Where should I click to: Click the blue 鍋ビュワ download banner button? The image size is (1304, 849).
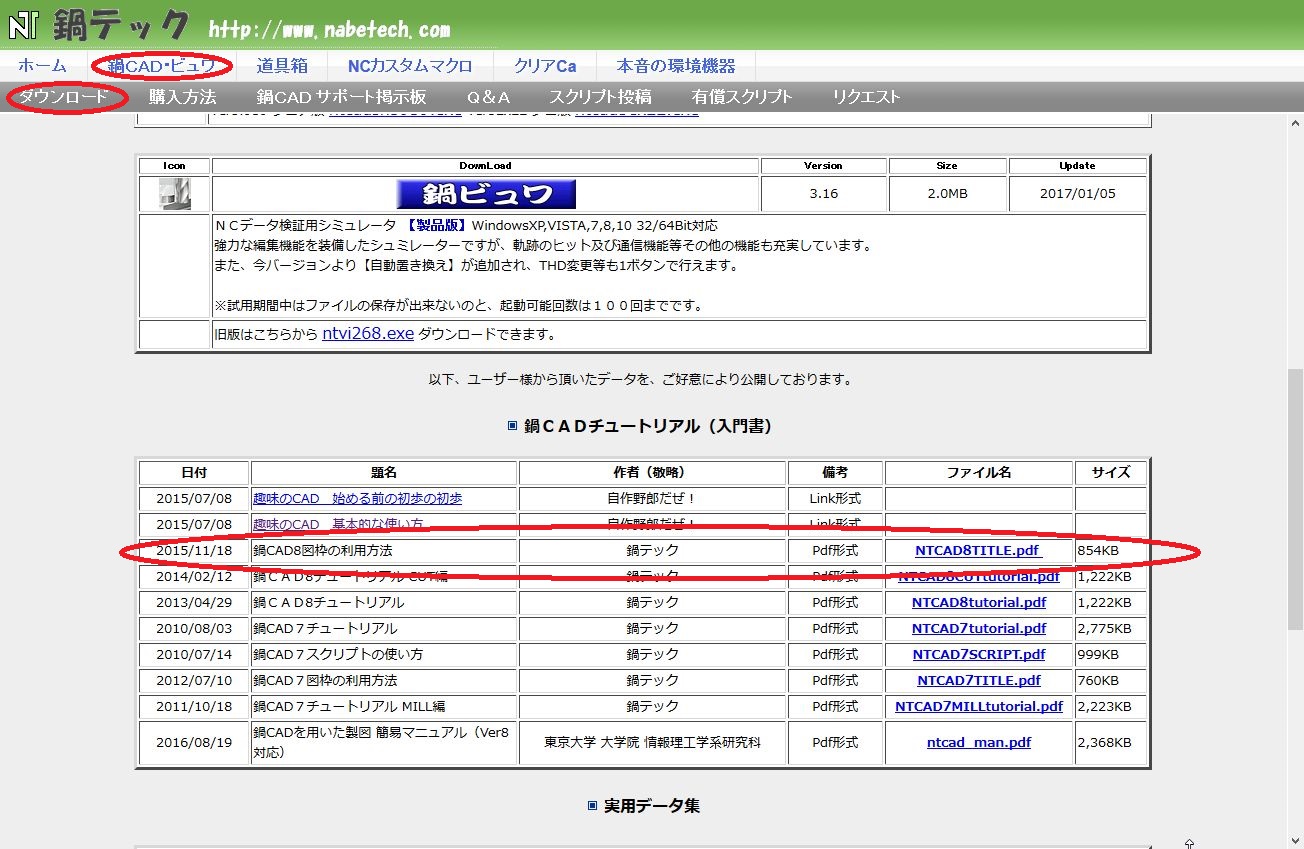[x=486, y=194]
